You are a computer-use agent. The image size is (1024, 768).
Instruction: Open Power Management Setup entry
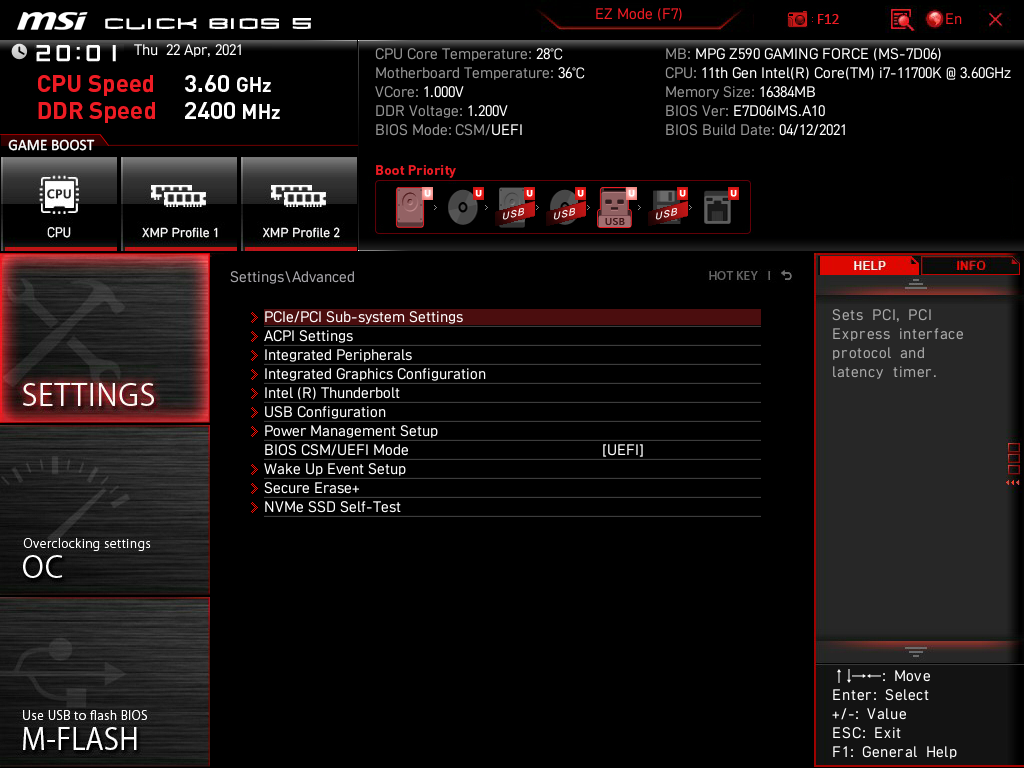(x=512, y=431)
